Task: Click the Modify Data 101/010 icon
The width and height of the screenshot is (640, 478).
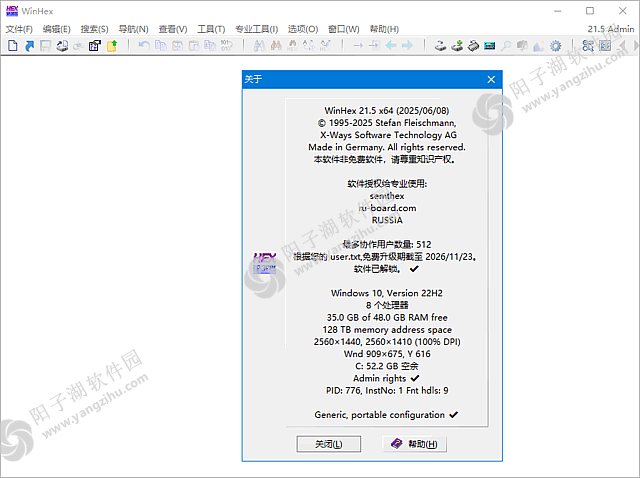Action: [227, 45]
